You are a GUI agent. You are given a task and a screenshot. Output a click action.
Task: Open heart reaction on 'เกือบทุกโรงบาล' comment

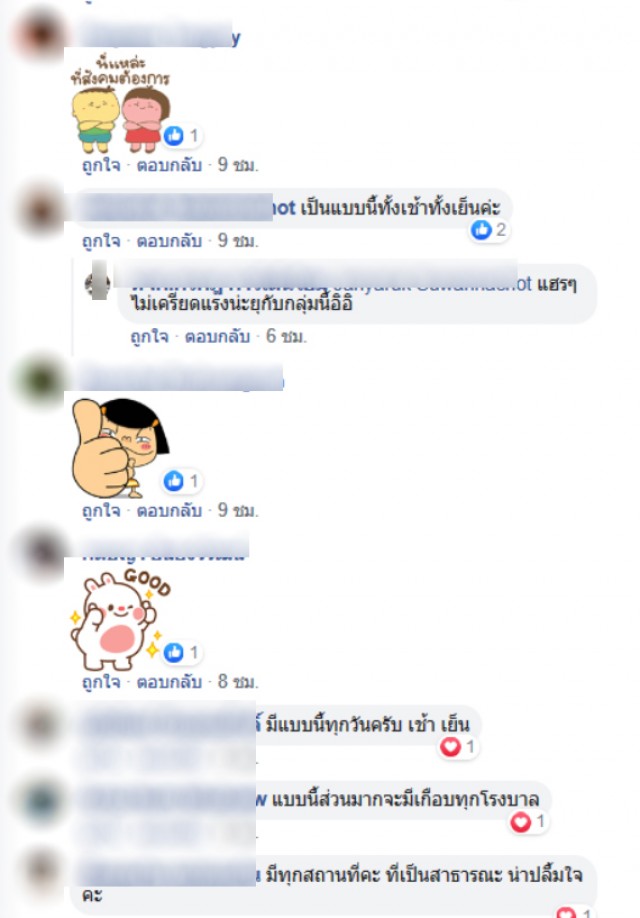coord(528,822)
